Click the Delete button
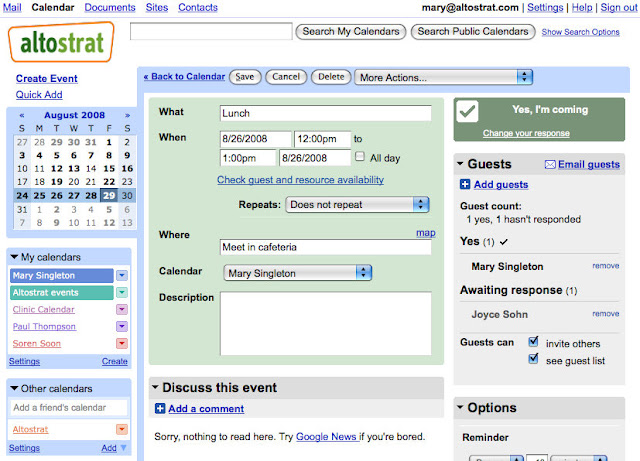The width and height of the screenshot is (640, 461). (x=331, y=77)
